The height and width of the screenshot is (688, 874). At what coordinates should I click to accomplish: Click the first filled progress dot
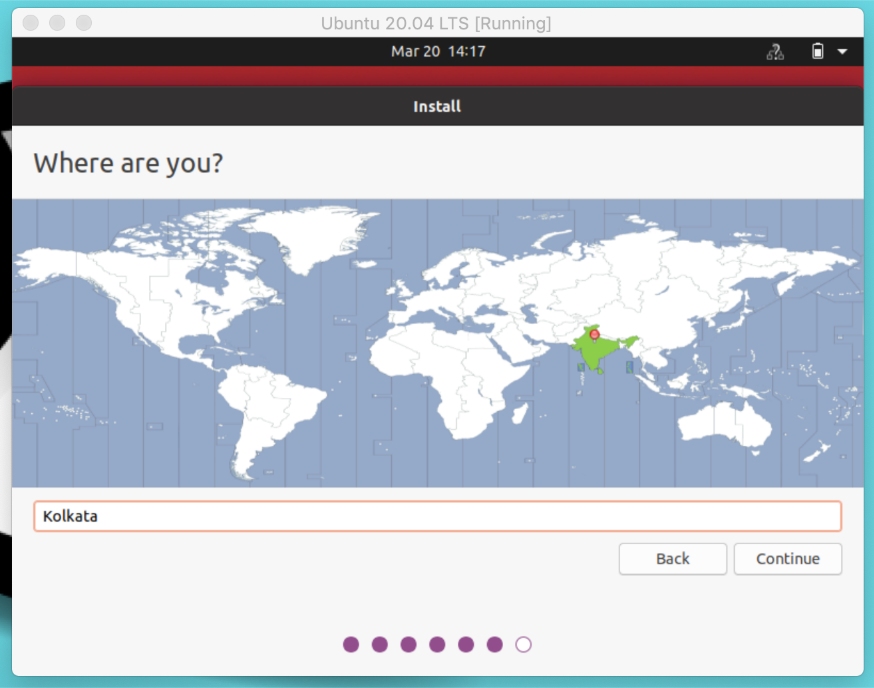351,645
